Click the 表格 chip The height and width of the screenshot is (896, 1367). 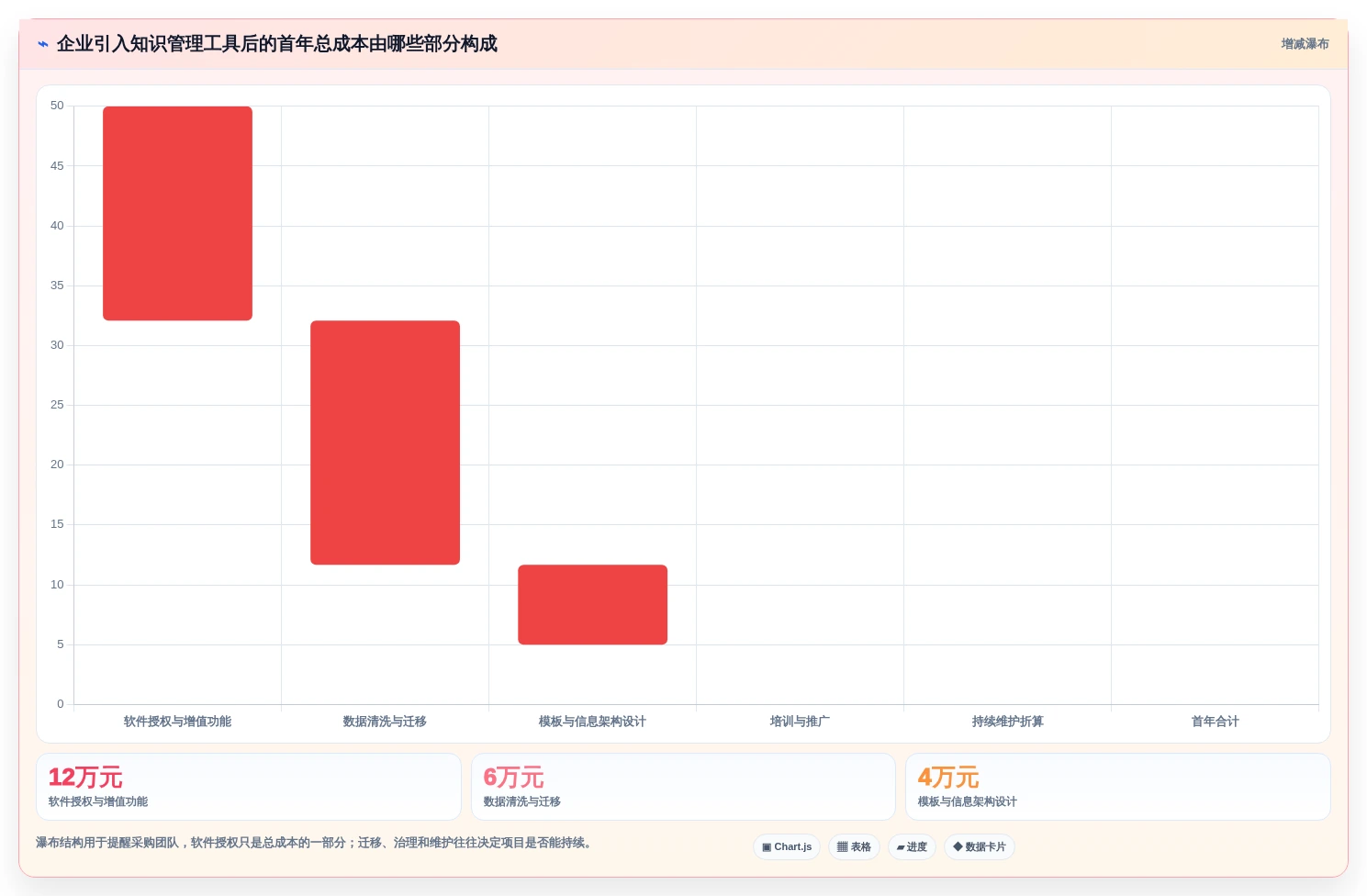(854, 846)
